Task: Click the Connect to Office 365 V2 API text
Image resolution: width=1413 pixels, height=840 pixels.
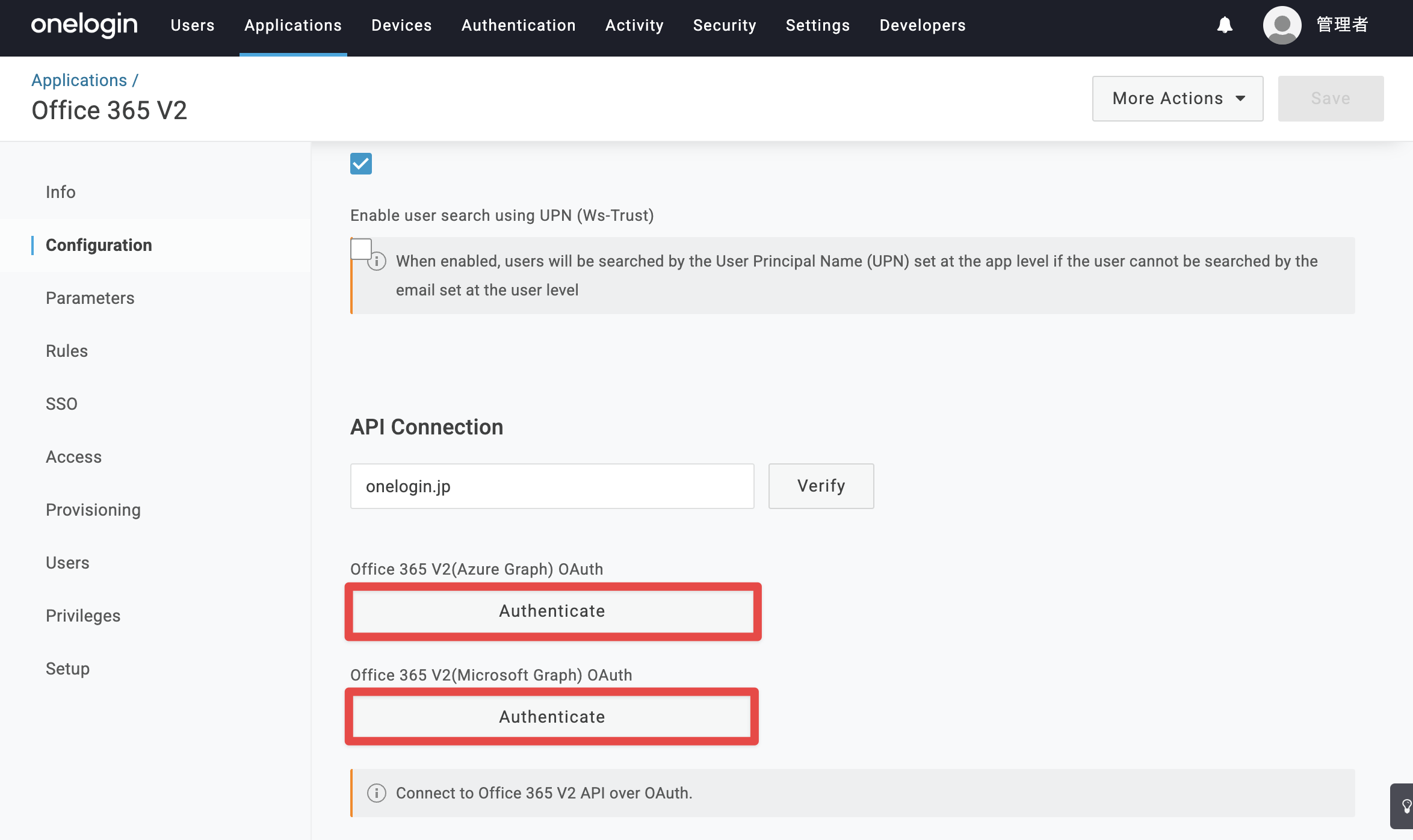Action: coord(544,793)
